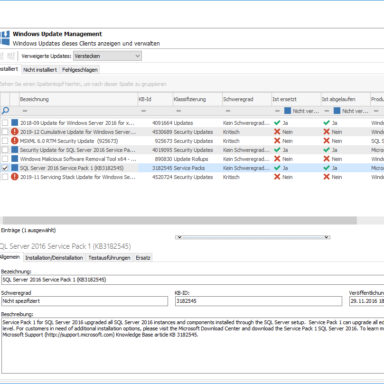Tick checkbox for Security Update for SQL Server 2016

coord(5,150)
